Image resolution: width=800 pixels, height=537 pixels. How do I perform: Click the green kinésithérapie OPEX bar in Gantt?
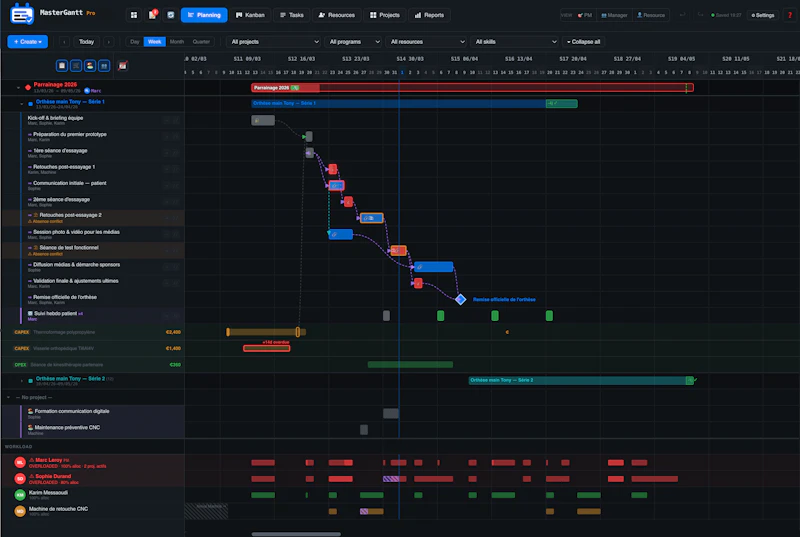point(410,365)
